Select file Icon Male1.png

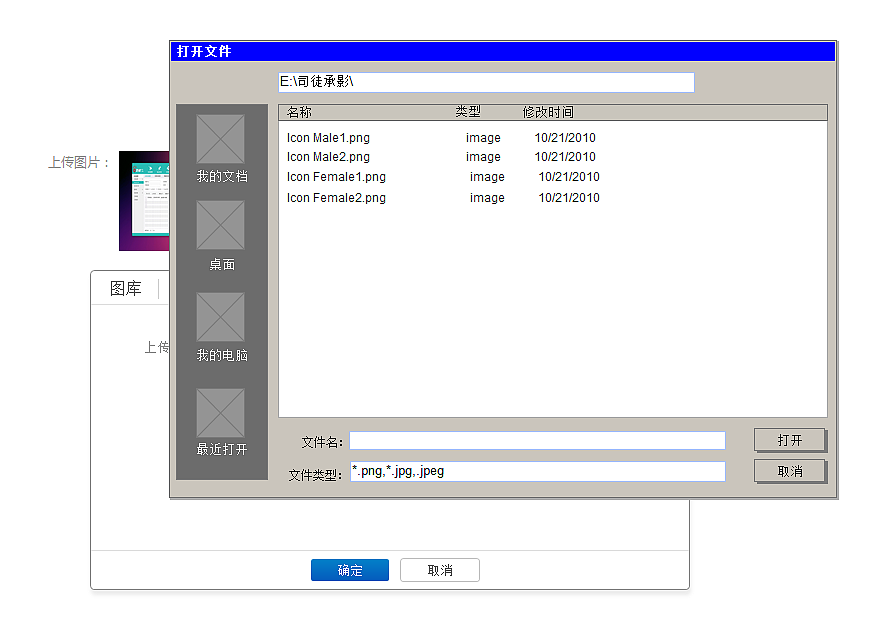click(328, 138)
